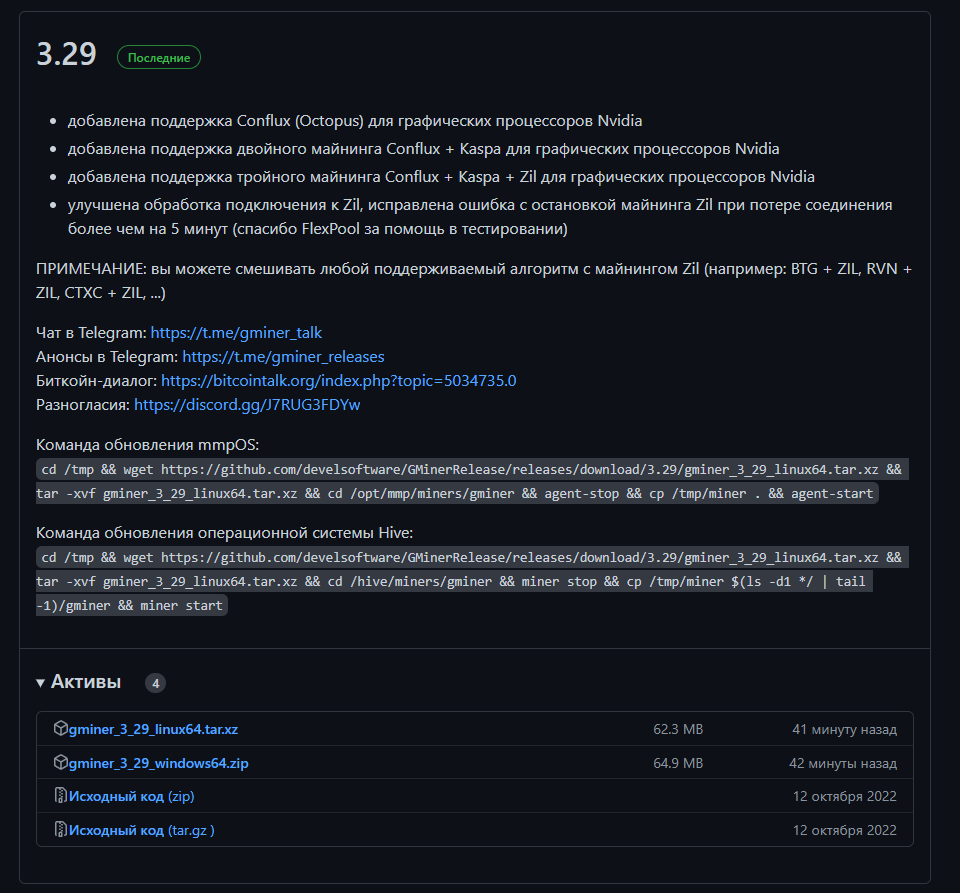Image resolution: width=960 pixels, height=893 pixels.
Task: Click the assets count badge 4
Action: (156, 683)
